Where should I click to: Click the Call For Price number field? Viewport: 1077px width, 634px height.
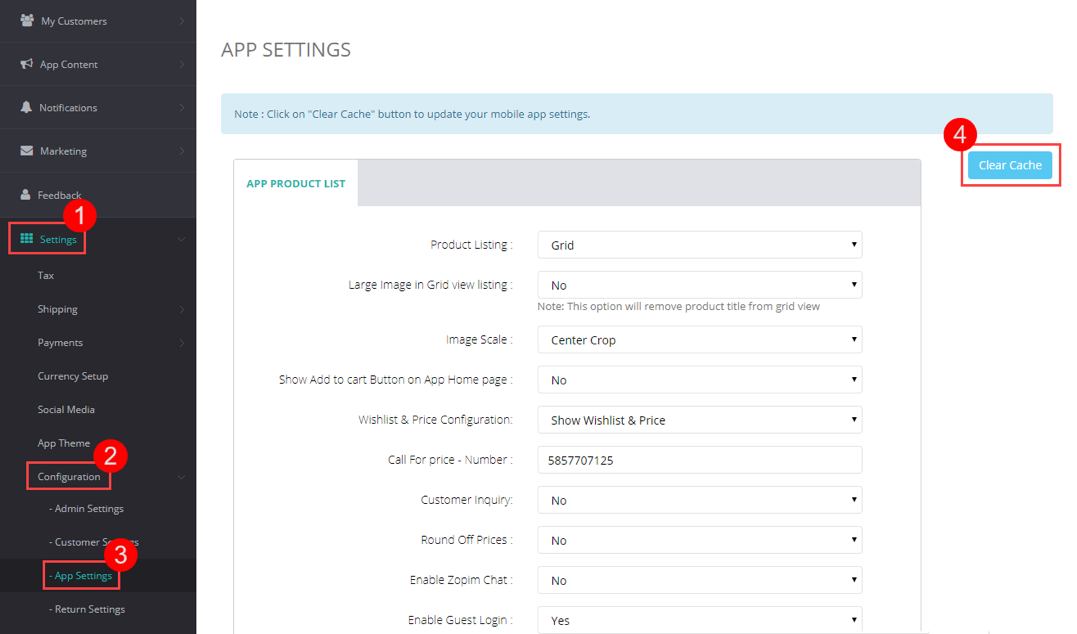(699, 460)
